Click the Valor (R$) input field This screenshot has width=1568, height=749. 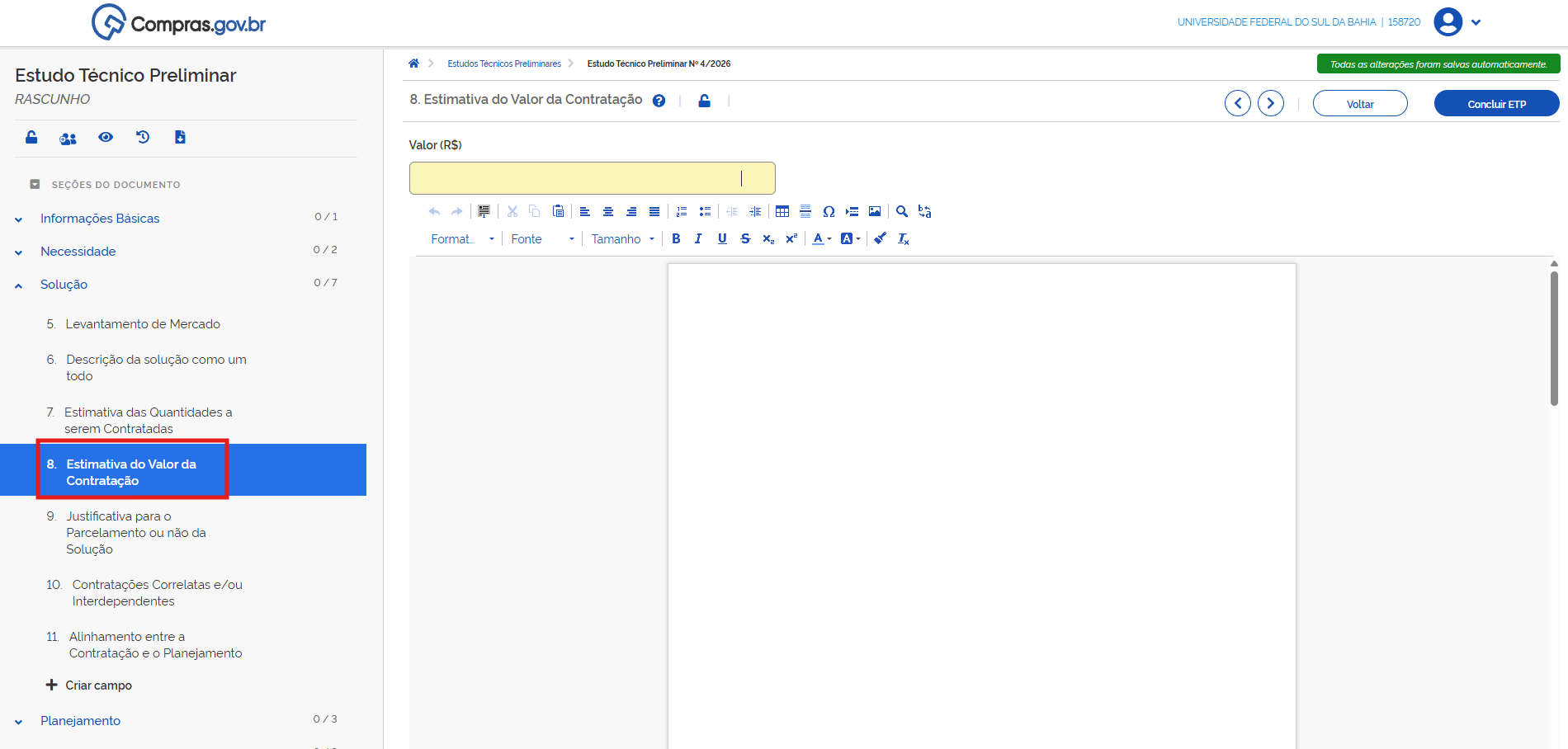[592, 178]
